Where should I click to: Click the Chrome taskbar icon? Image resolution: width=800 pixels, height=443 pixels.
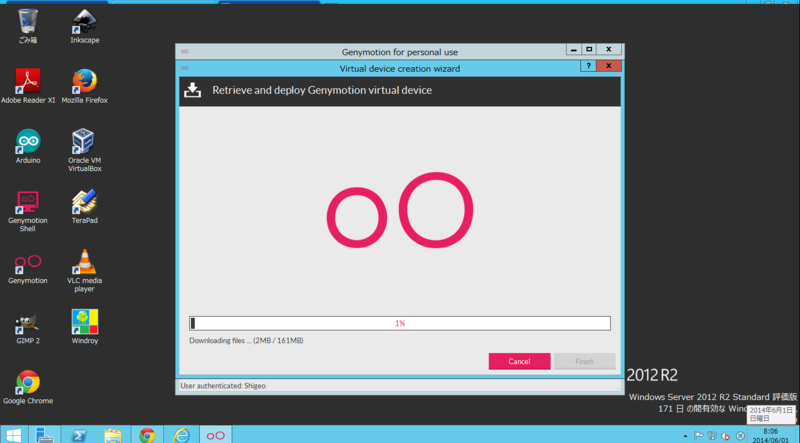(x=147, y=435)
